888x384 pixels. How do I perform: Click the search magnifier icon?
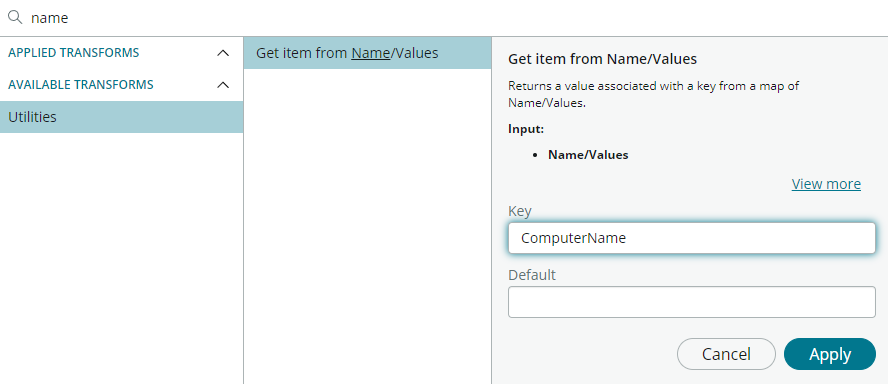click(15, 18)
